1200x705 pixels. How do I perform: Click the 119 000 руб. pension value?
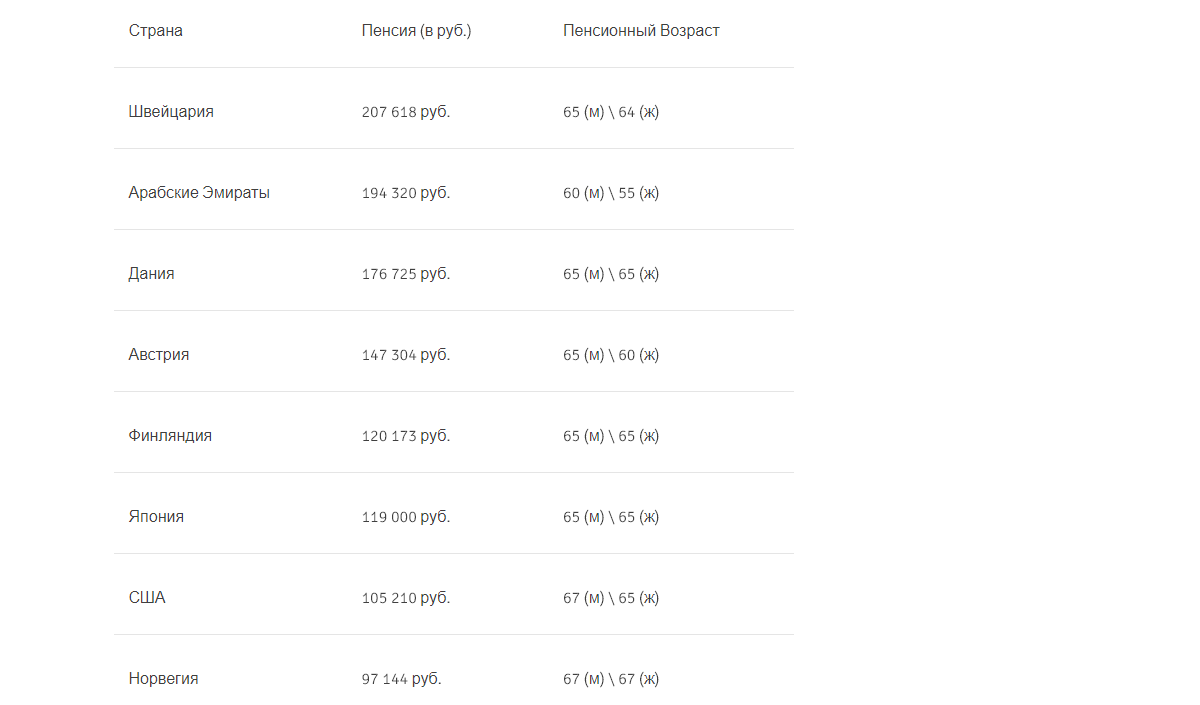tap(406, 517)
